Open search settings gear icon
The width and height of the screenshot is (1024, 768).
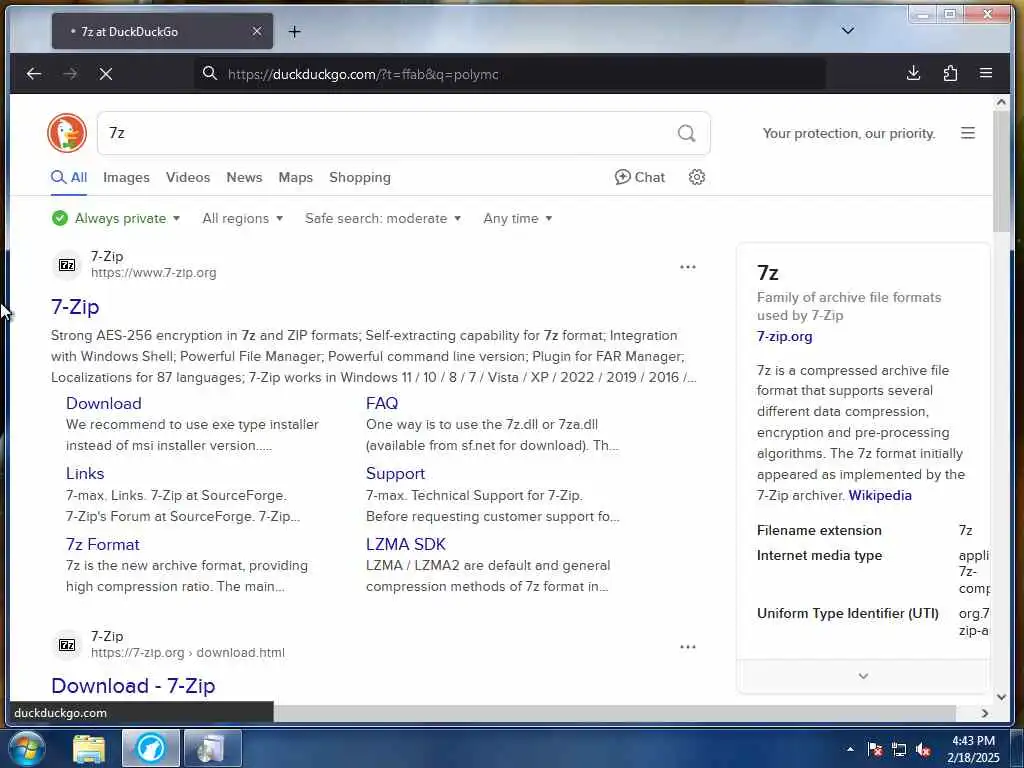click(x=697, y=177)
